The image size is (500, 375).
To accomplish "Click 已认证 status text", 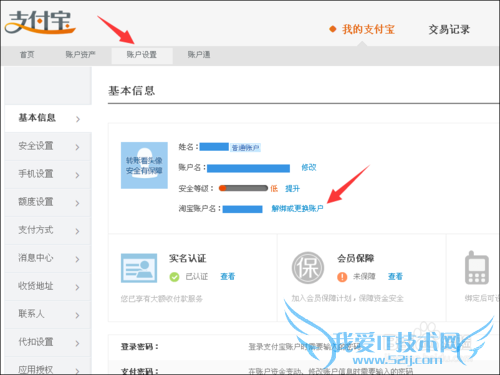I will 197,276.
